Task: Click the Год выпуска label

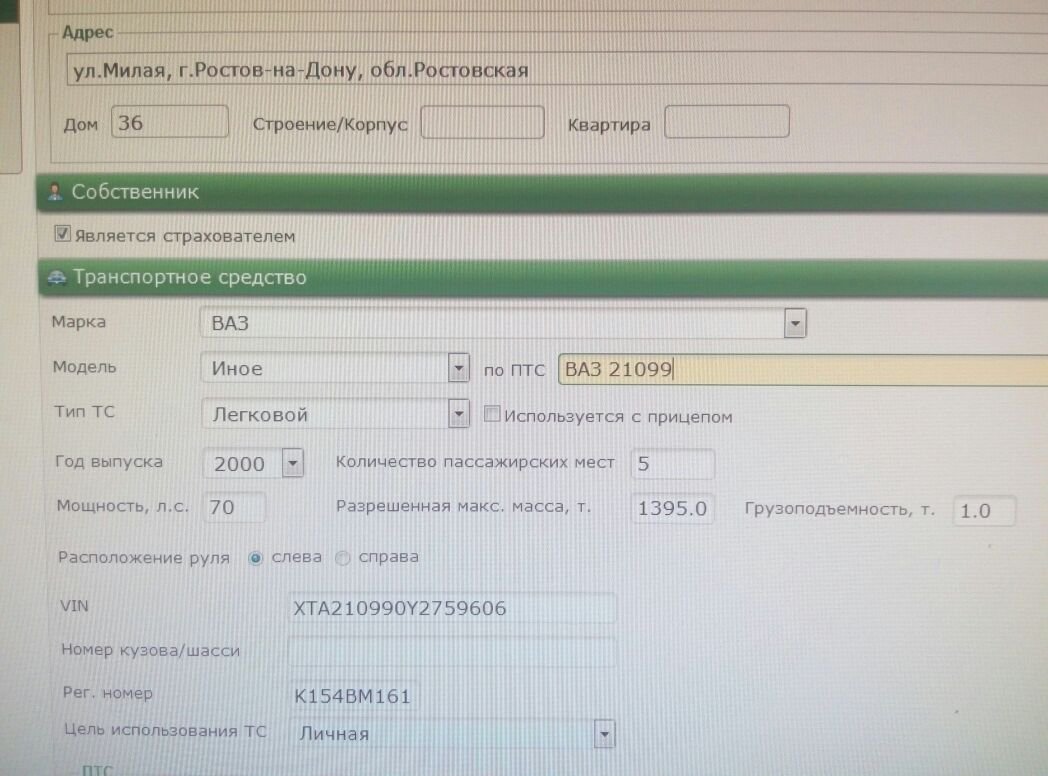Action: pyautogui.click(x=109, y=461)
